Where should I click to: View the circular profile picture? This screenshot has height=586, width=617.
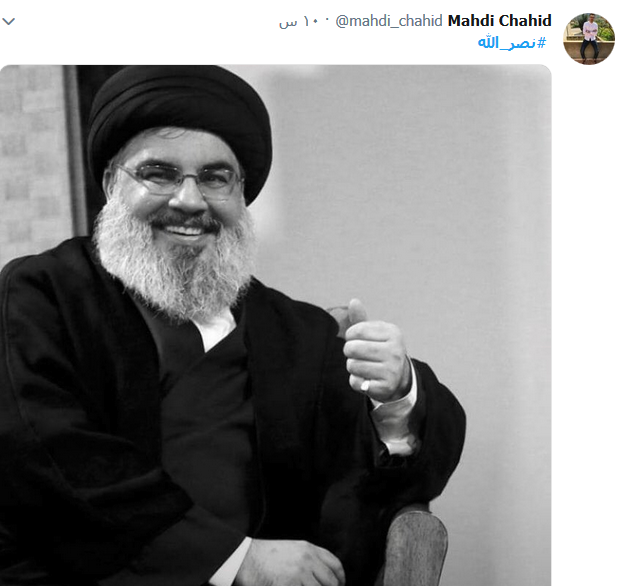tap(589, 39)
